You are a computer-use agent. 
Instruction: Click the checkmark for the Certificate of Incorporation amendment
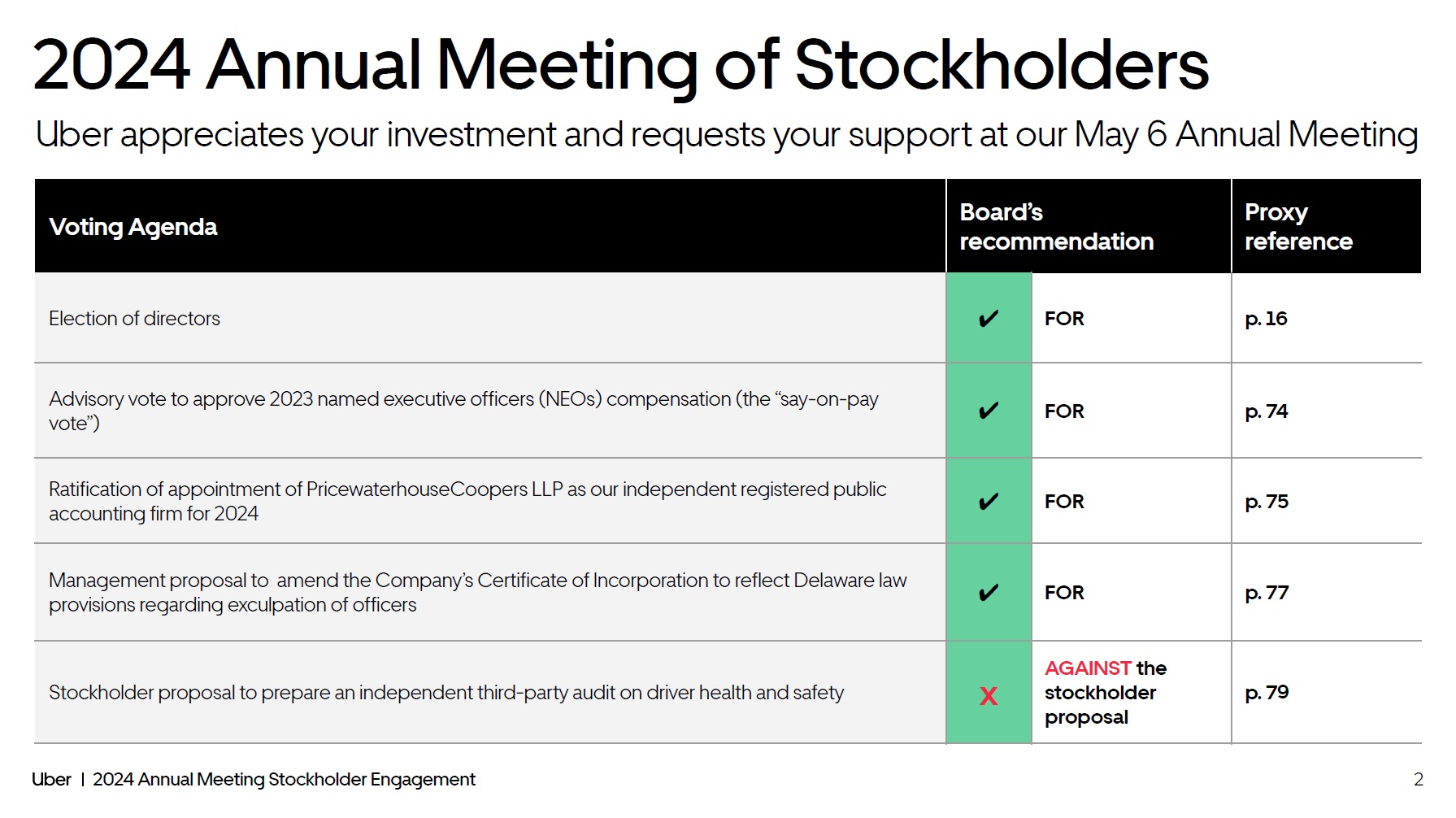[989, 593]
